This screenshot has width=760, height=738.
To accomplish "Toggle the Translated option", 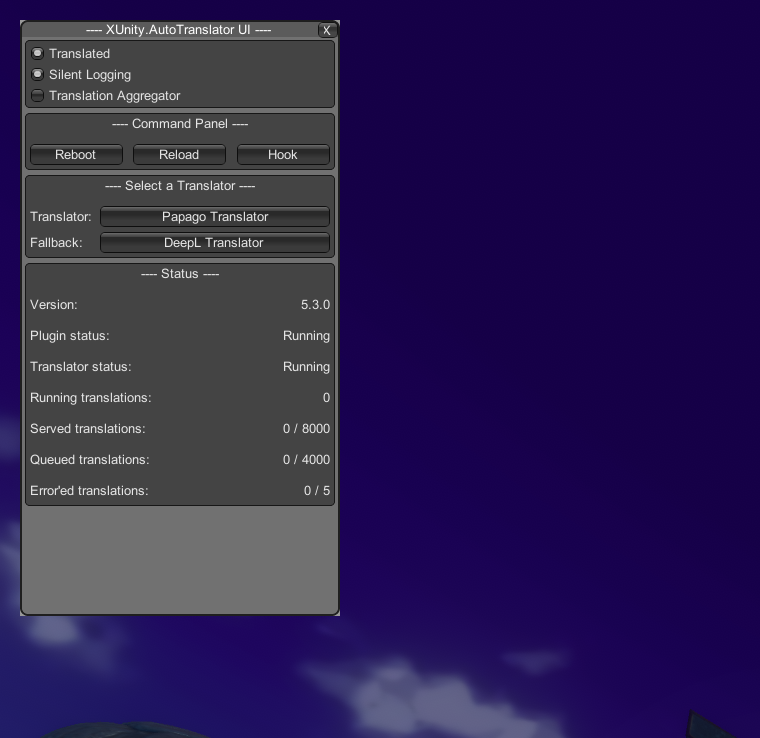I will point(38,54).
